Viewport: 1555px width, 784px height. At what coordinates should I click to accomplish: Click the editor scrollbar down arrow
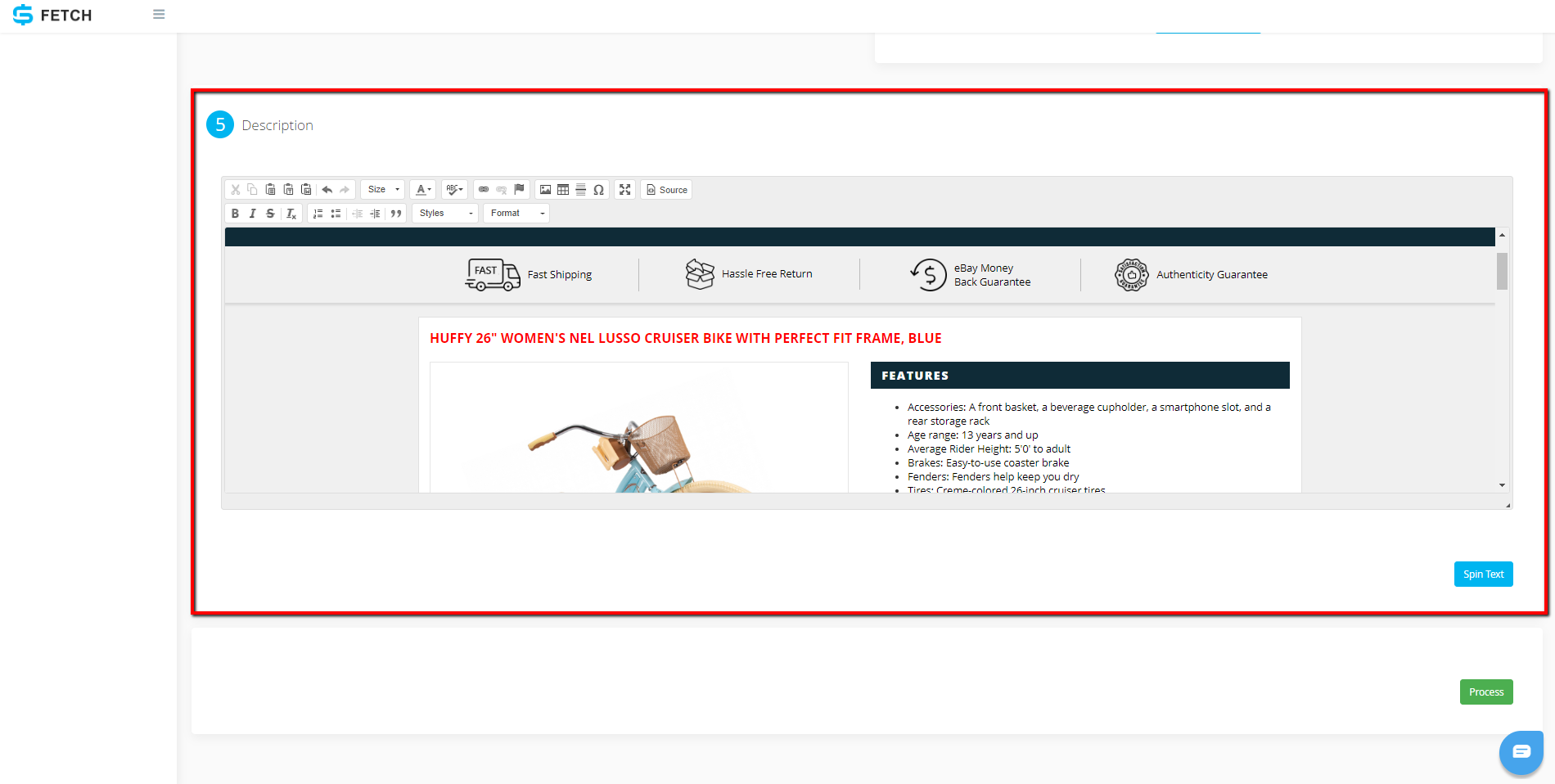tap(1502, 485)
